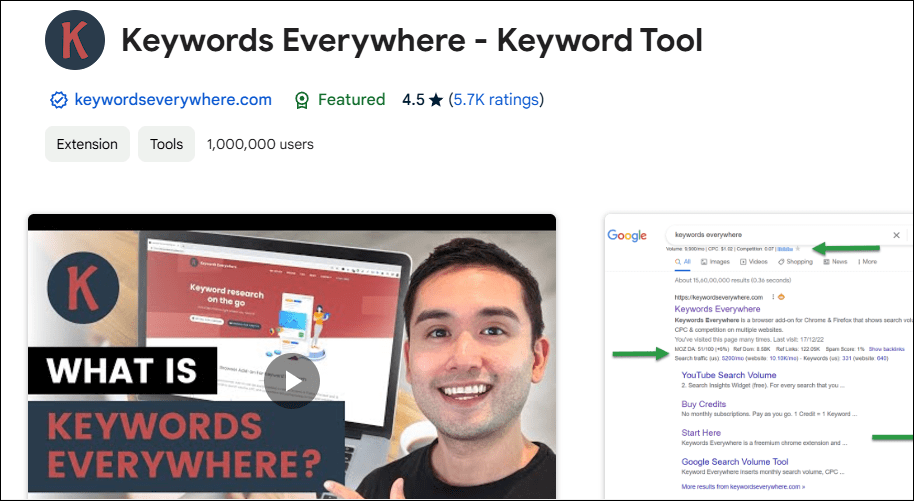
Task: Open the keywordseverywhere.com publisher link
Action: (x=173, y=100)
